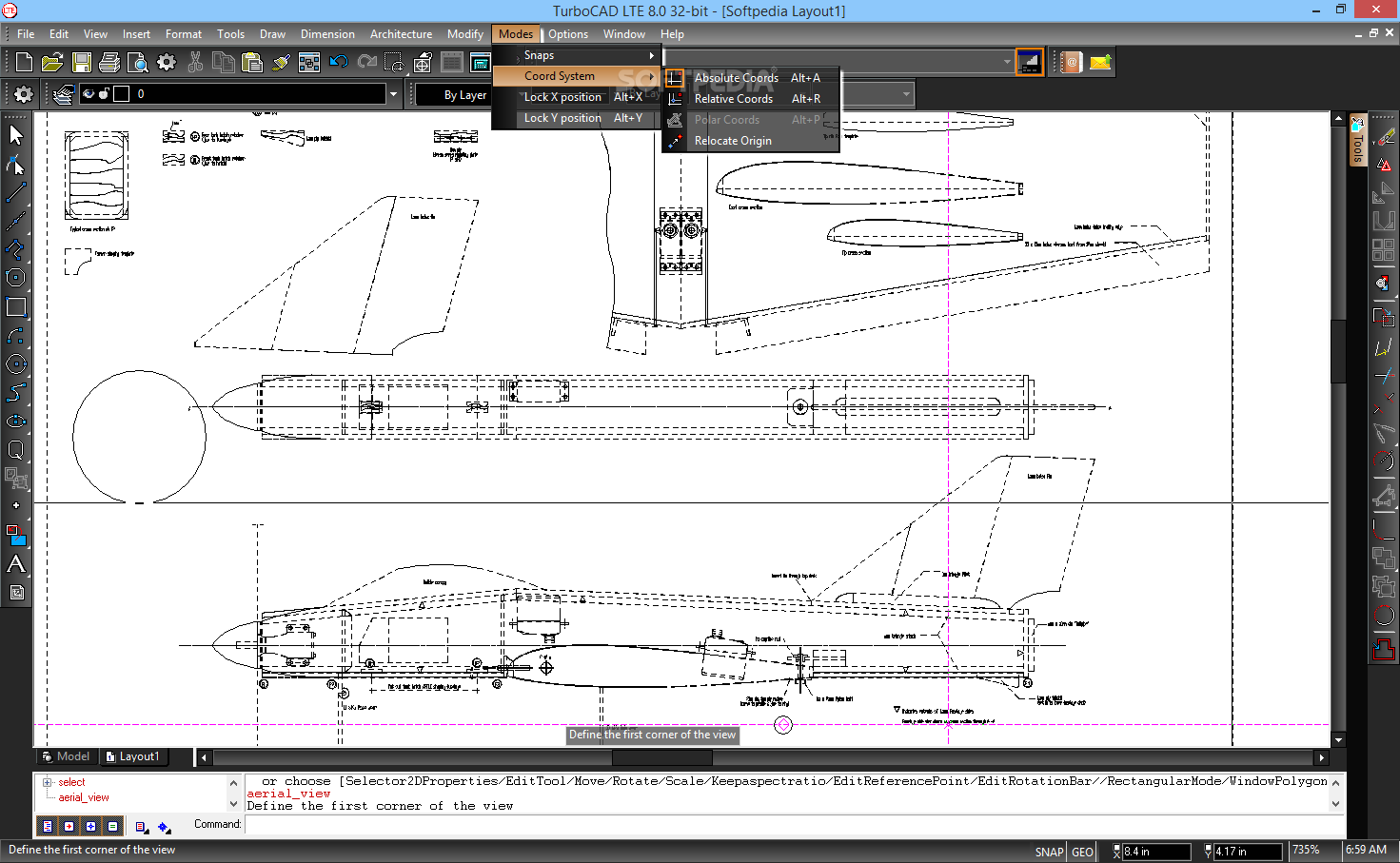Click the Paste clipboard icon

tap(252, 63)
